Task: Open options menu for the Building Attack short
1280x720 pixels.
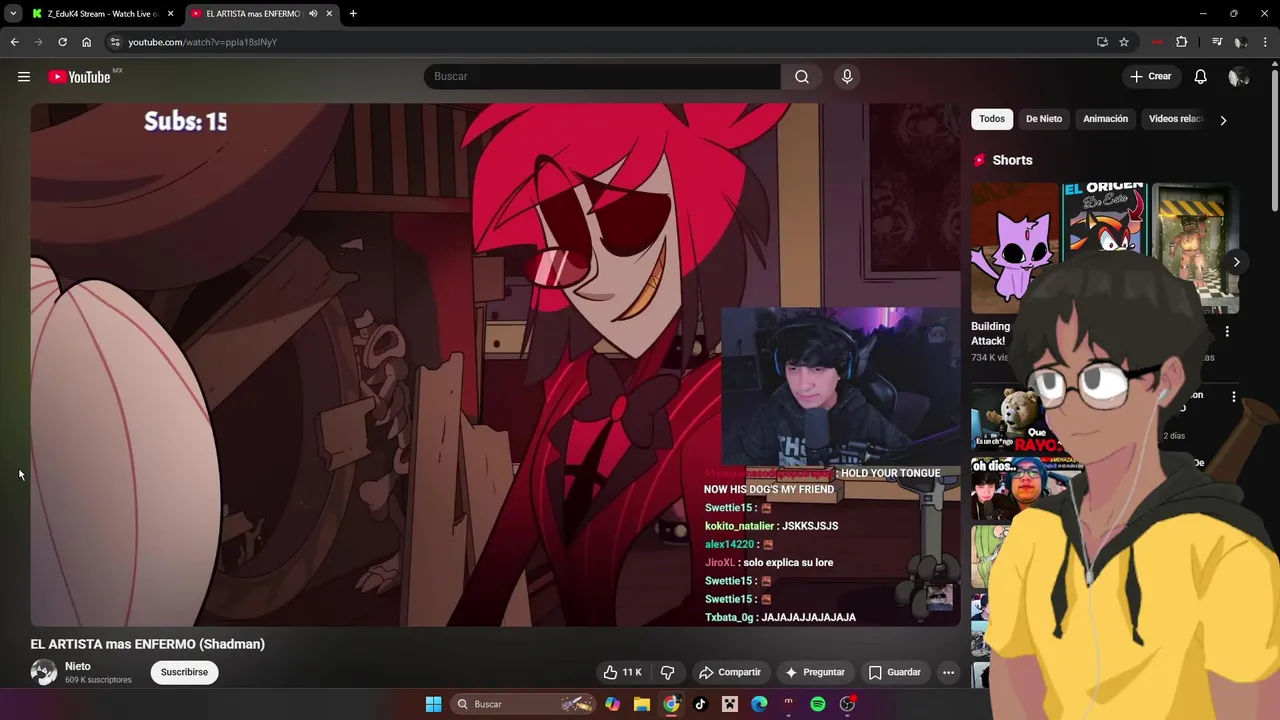Action: (1227, 331)
